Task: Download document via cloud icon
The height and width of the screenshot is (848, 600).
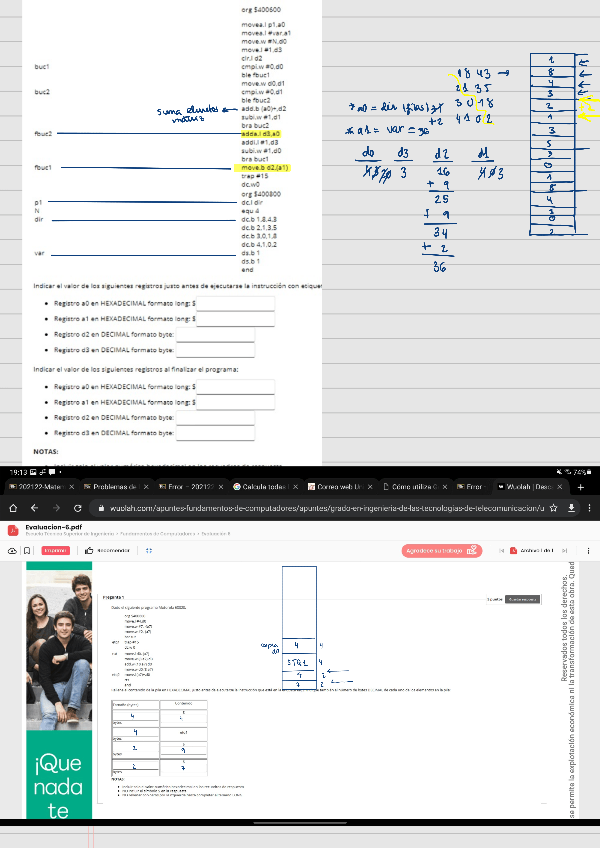Action: (x=12, y=551)
